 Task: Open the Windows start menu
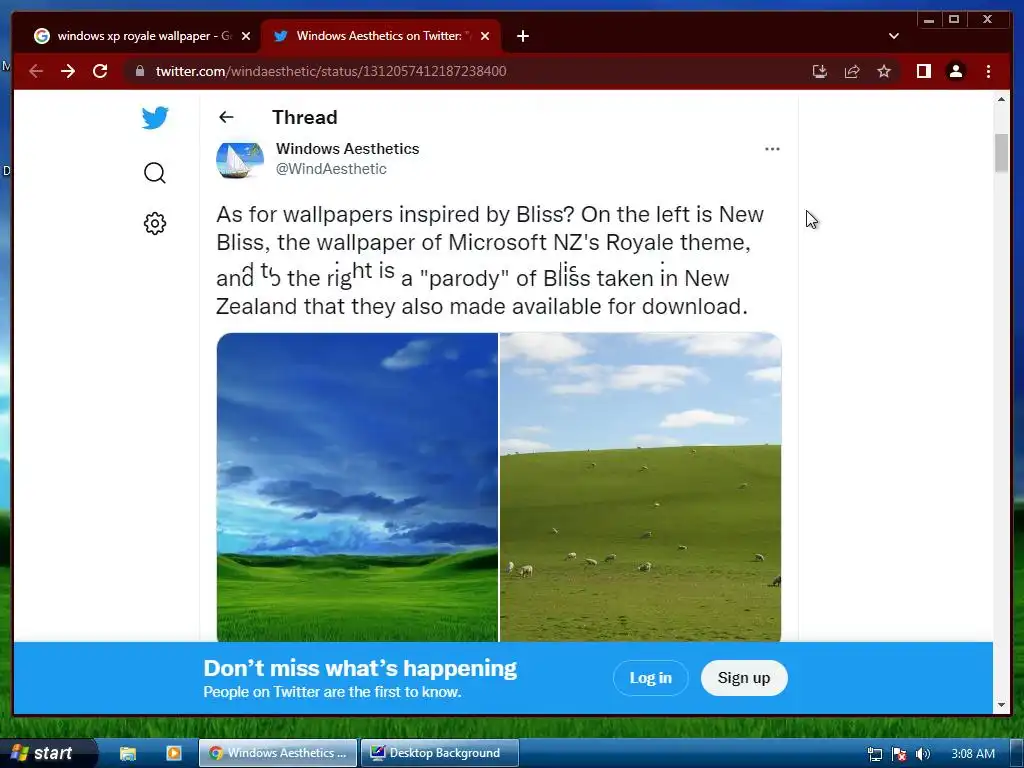(x=48, y=753)
